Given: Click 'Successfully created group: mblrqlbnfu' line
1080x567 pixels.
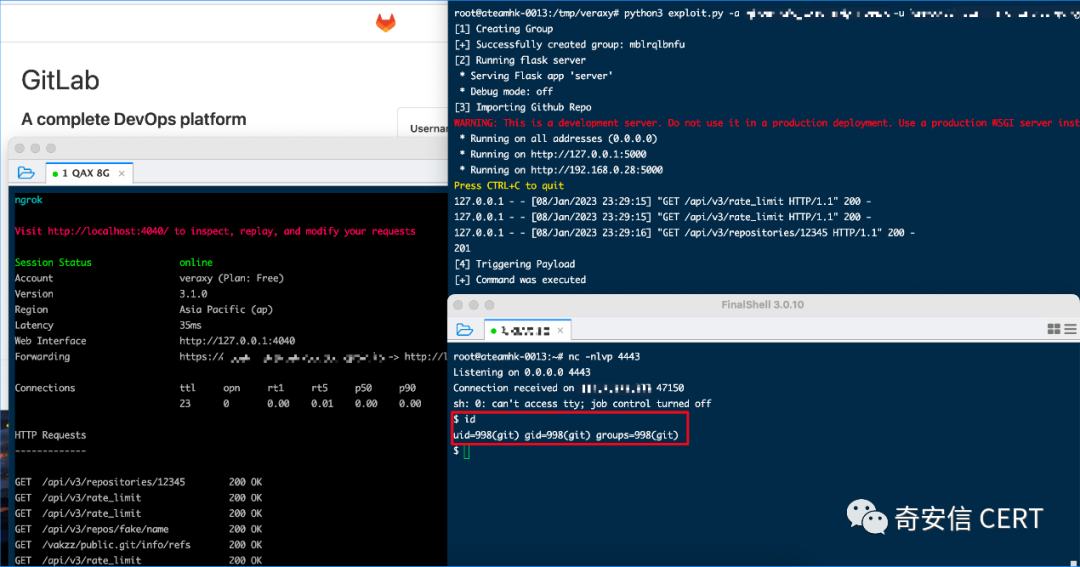Looking at the screenshot, I should (x=570, y=45).
